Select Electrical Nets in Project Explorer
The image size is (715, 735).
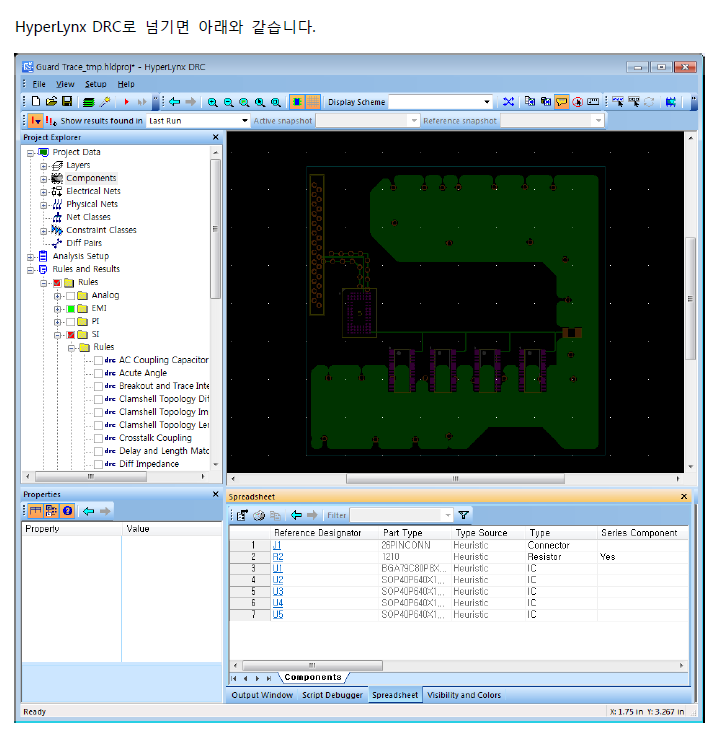click(93, 191)
